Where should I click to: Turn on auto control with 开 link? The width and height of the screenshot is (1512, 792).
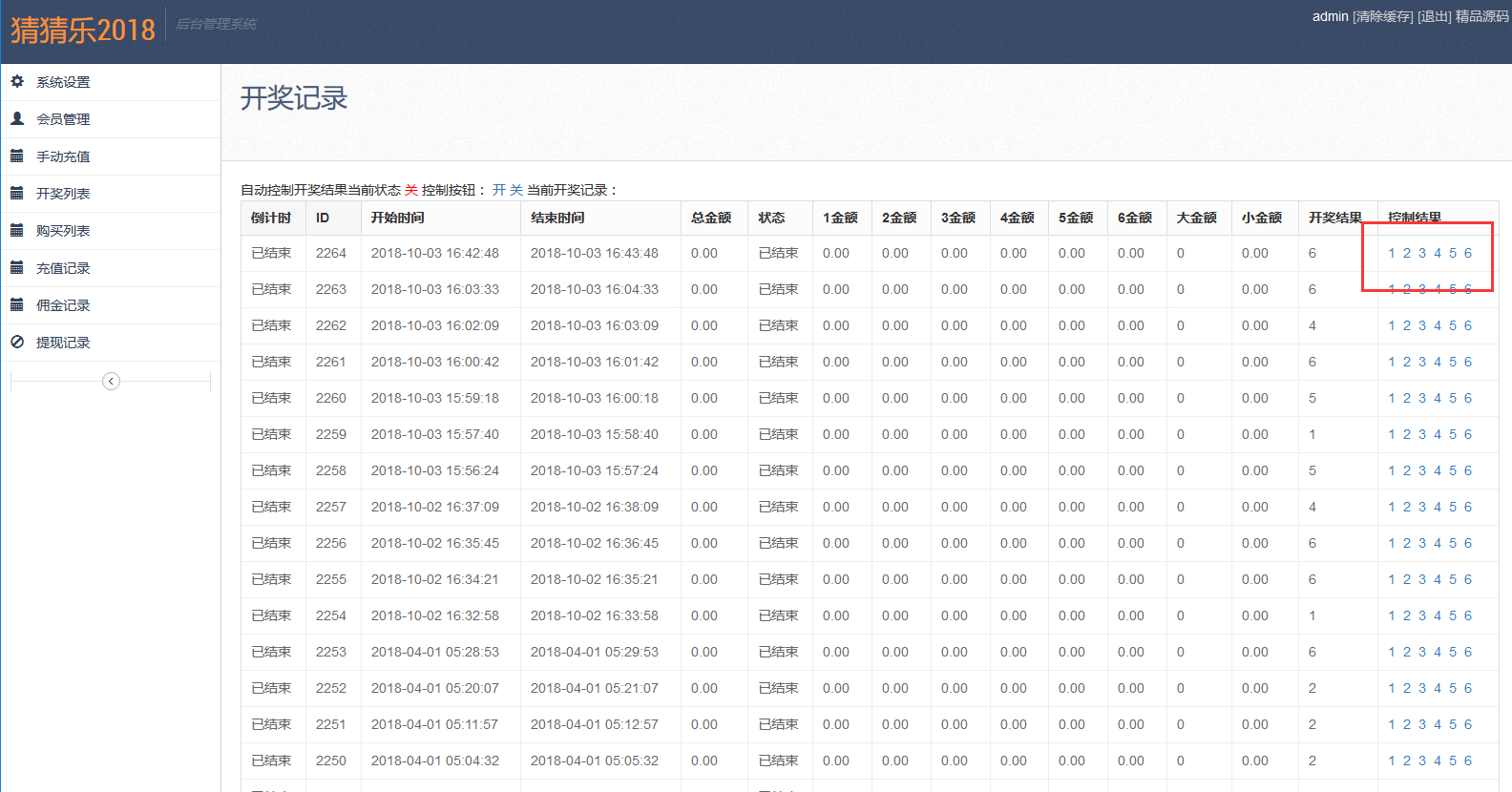coord(499,190)
